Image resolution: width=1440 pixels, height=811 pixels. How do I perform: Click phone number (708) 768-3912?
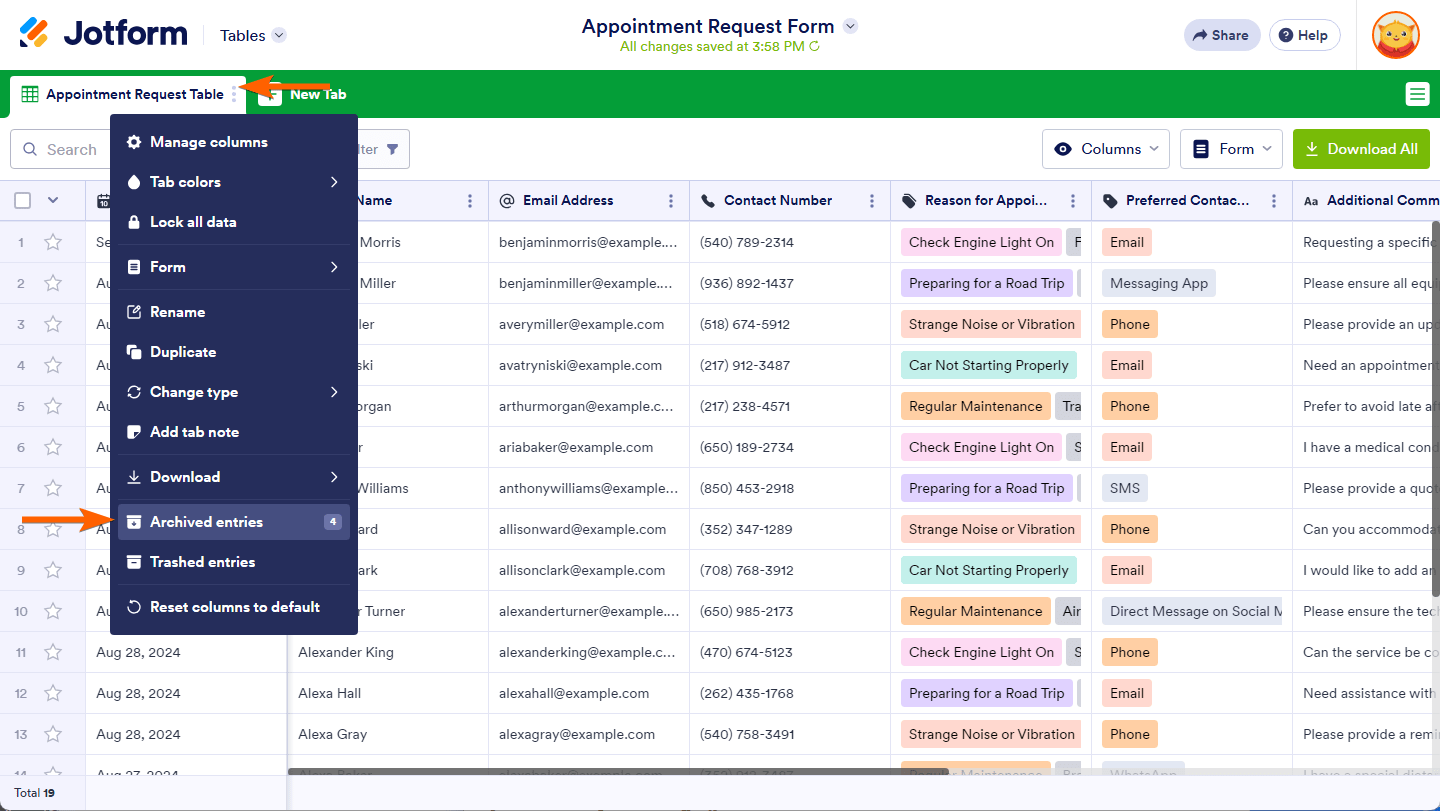pos(747,570)
